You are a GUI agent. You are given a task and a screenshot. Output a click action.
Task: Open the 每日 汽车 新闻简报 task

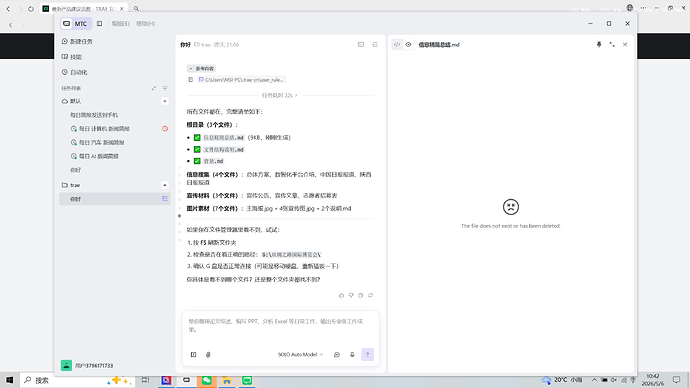pyautogui.click(x=101, y=143)
